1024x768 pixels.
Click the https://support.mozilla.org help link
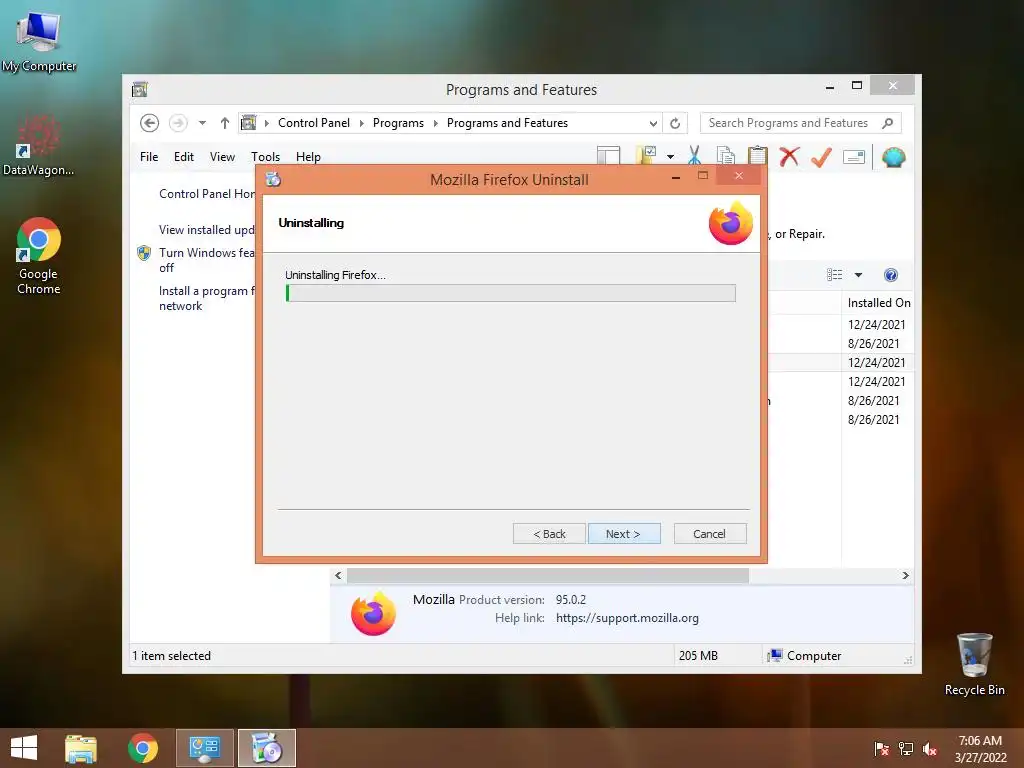[x=627, y=618]
